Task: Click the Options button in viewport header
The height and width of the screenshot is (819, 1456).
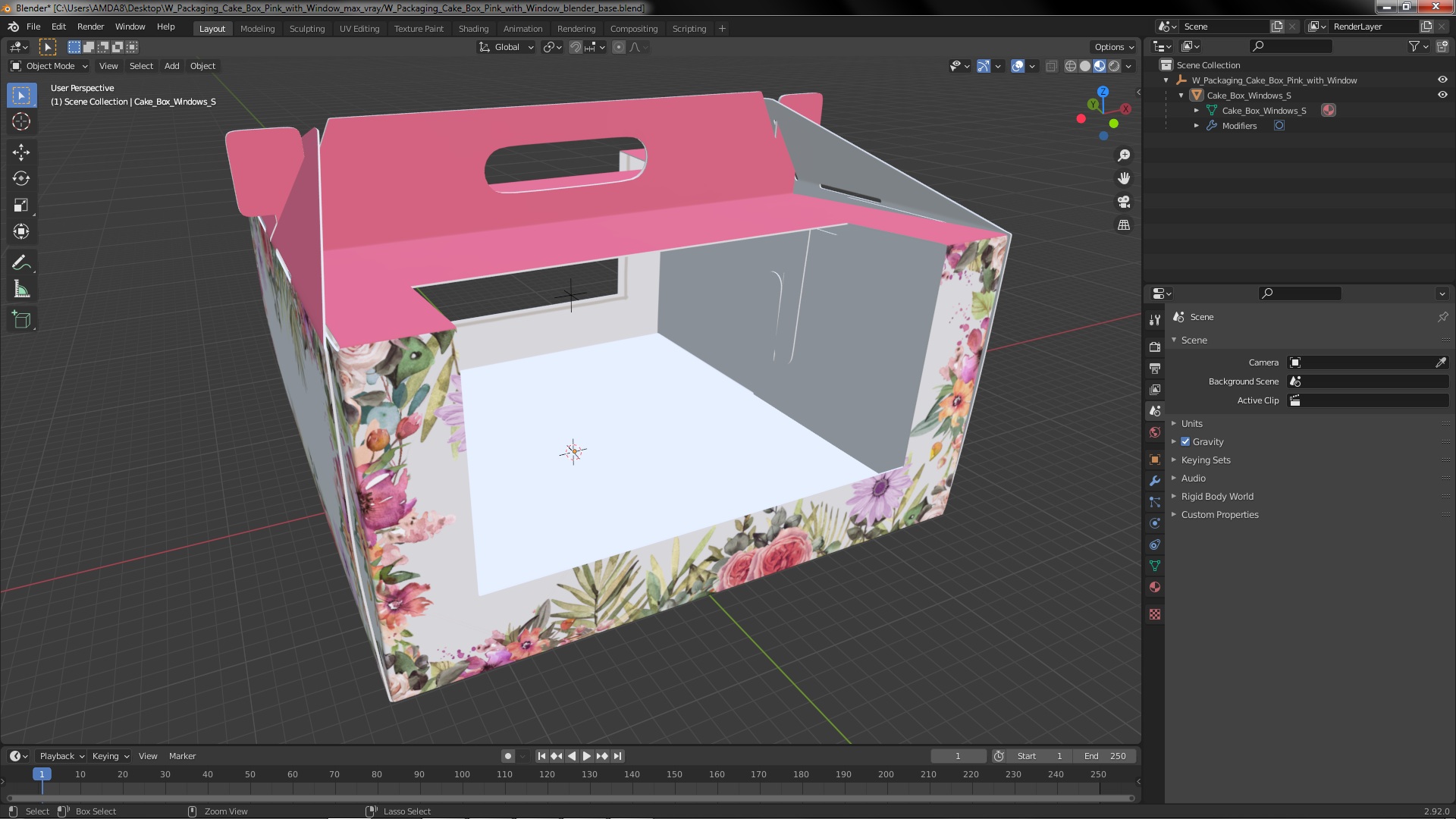Action: pyautogui.click(x=1113, y=47)
